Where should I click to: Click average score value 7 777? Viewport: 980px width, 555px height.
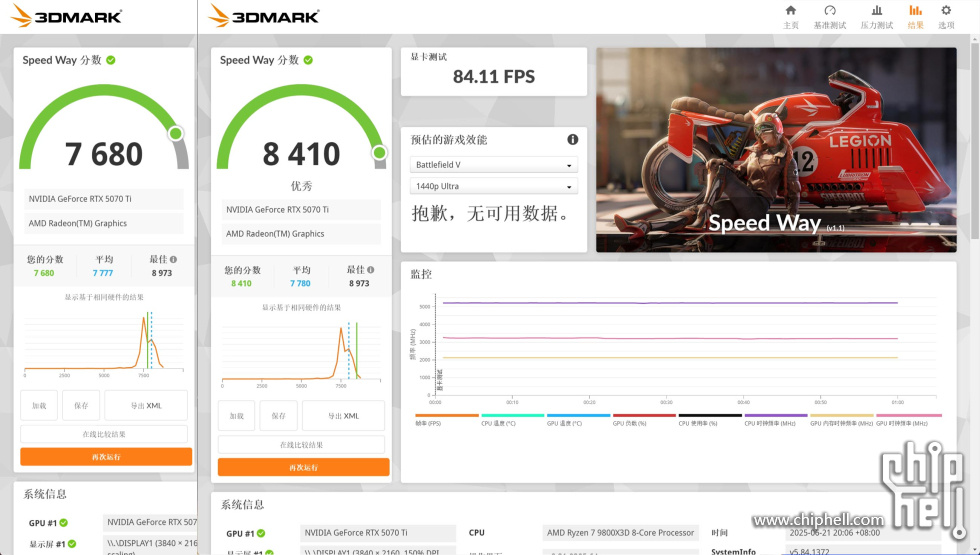102,273
